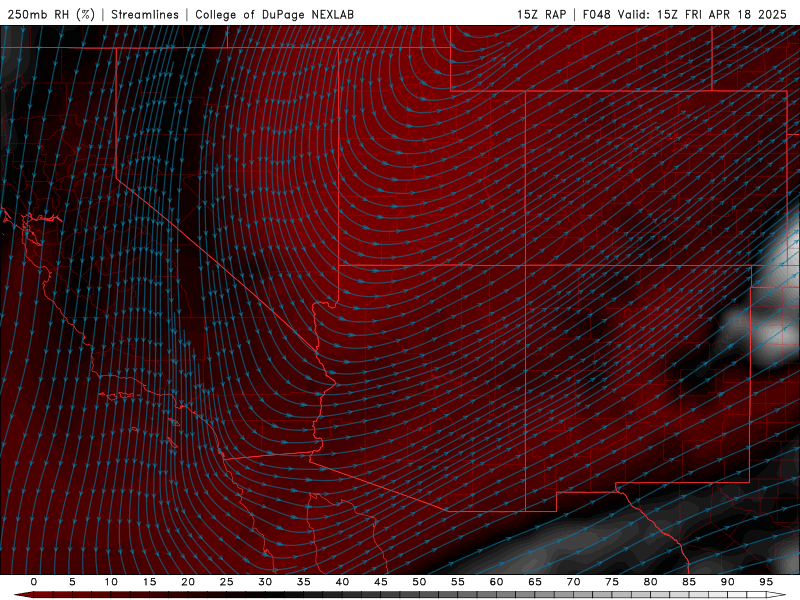Image resolution: width=800 pixels, height=600 pixels.
Task: Click the colorbar label "75"
Action: point(612,582)
